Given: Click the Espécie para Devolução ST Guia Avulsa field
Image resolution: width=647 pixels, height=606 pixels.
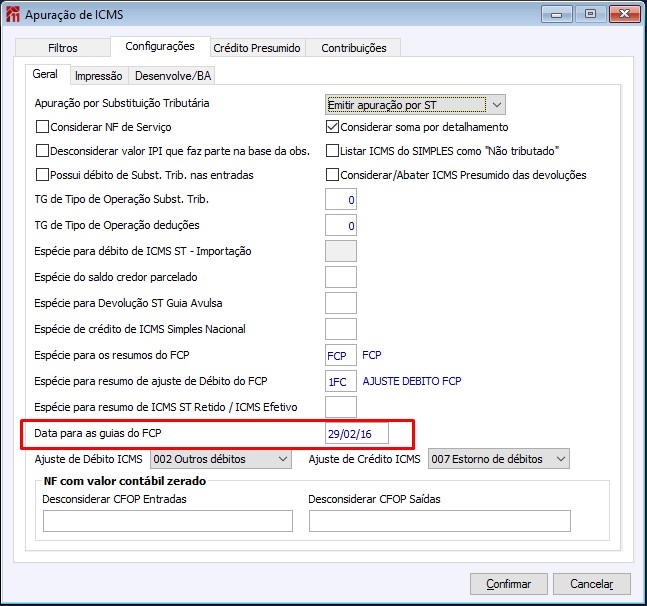Looking at the screenshot, I should click(341, 303).
